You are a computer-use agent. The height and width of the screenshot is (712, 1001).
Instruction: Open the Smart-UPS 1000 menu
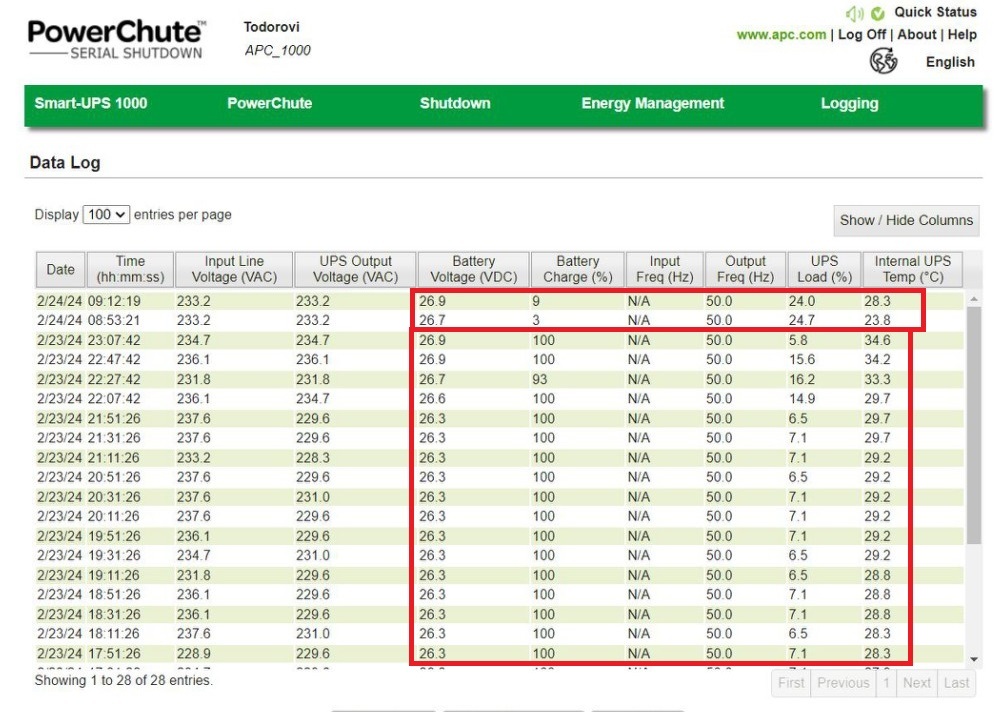click(91, 103)
